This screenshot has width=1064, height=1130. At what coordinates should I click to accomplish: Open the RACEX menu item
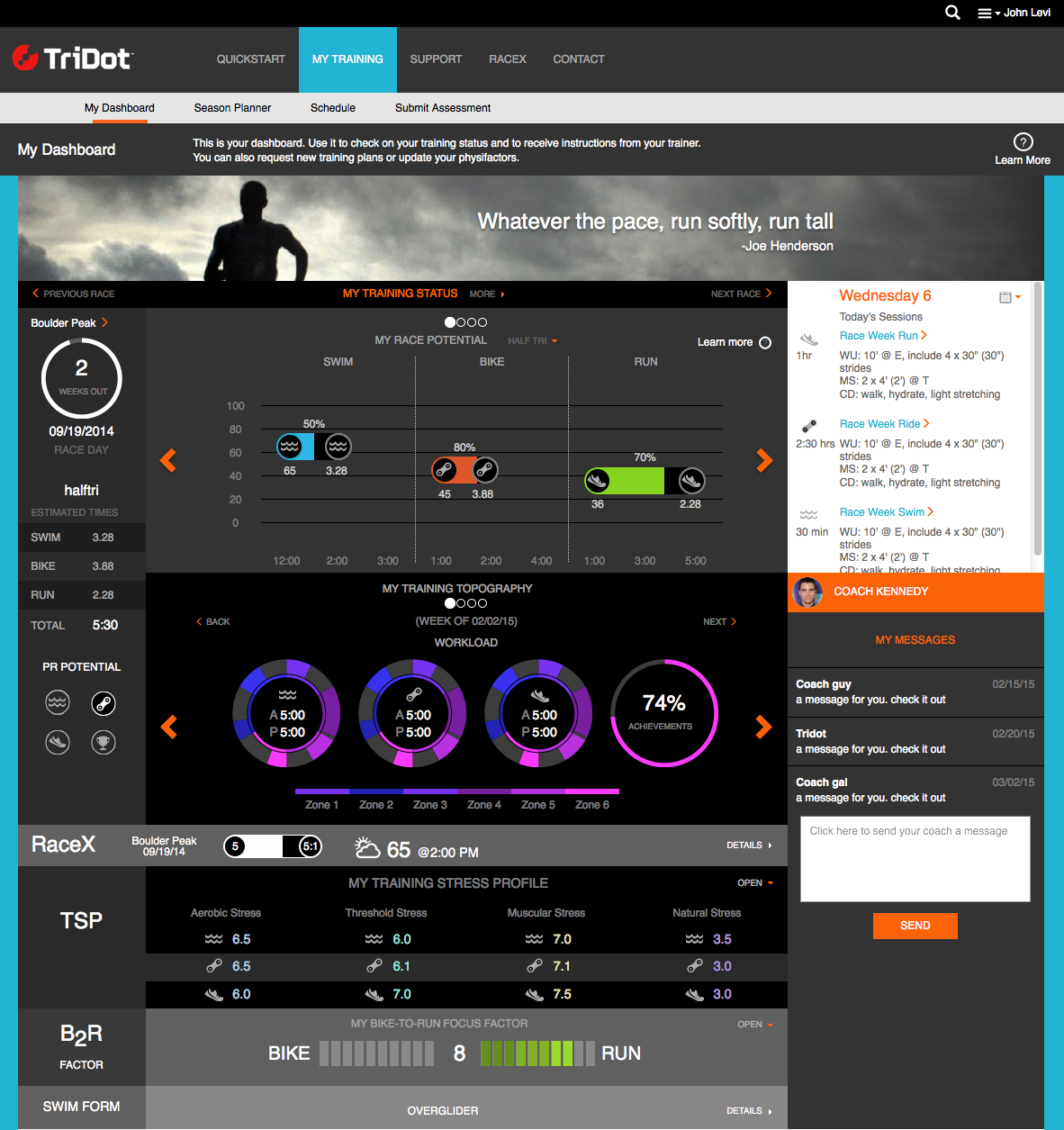pos(507,59)
